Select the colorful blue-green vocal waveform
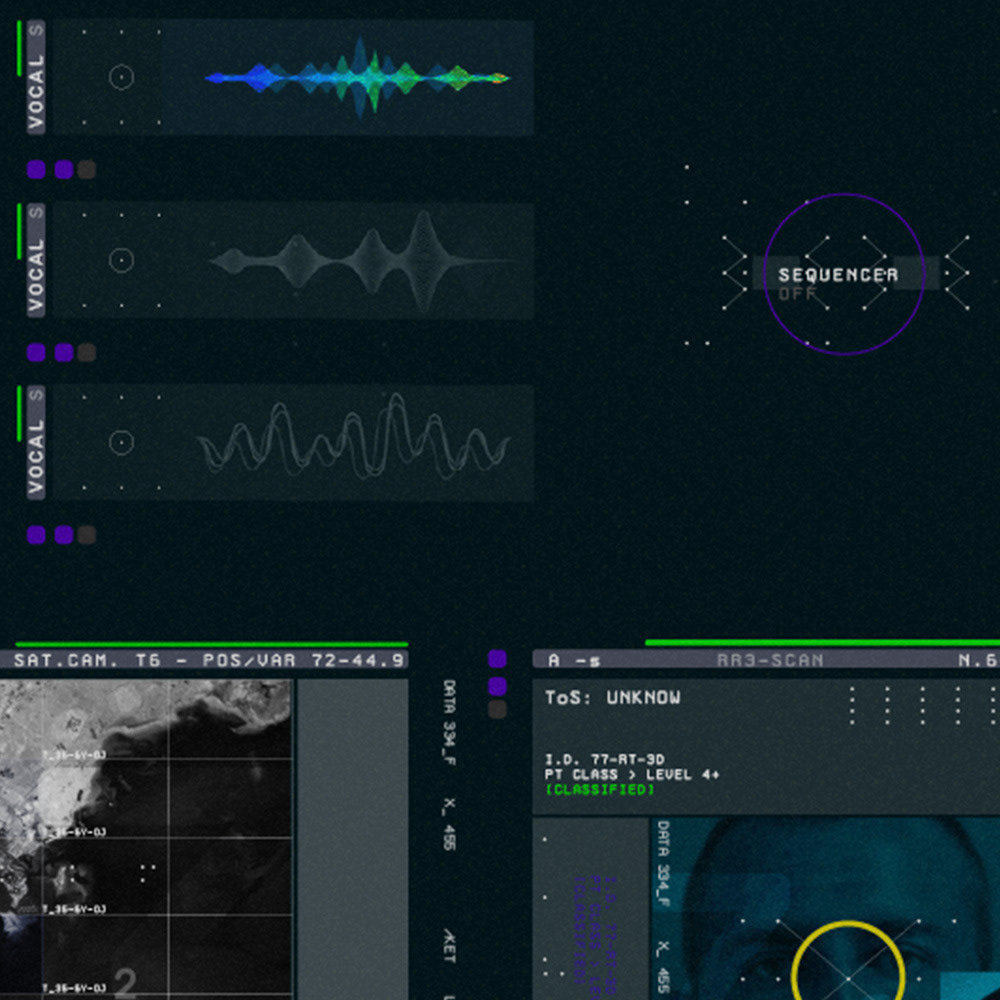The width and height of the screenshot is (1000, 1000). pyautogui.click(x=358, y=78)
